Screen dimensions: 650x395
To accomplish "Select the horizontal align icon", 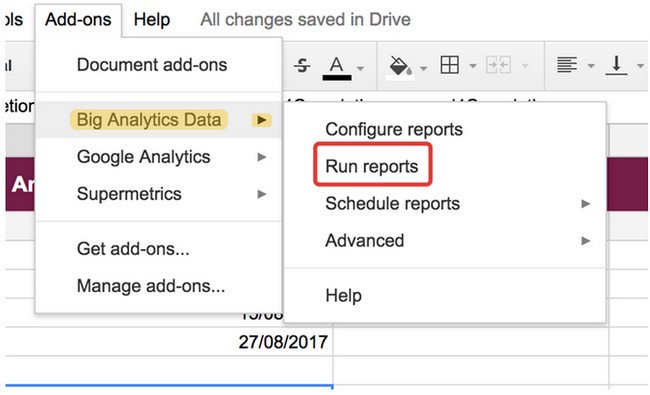I will point(567,65).
